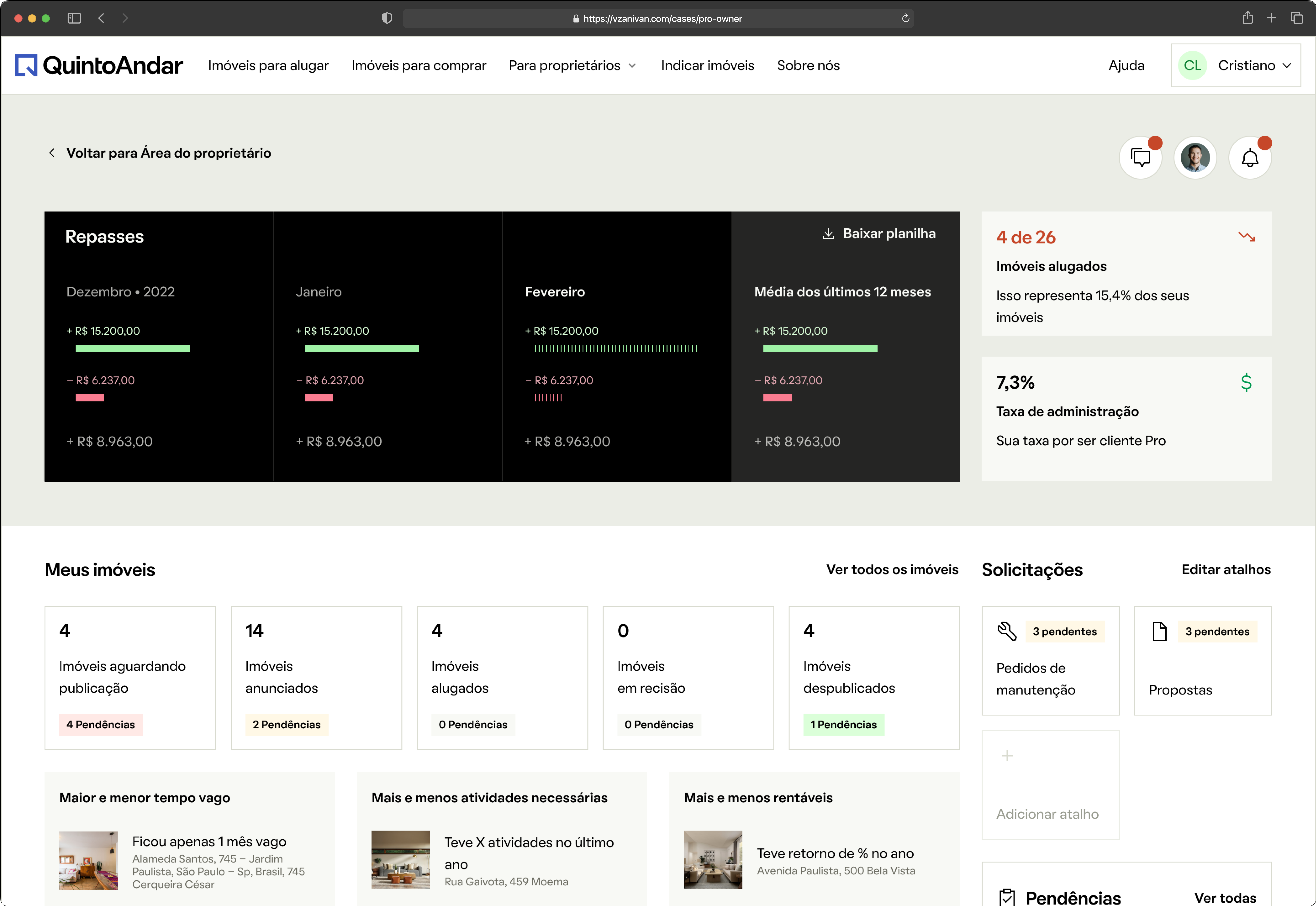The height and width of the screenshot is (906, 1316).
Task: Open a new tab with plus icon
Action: (x=1271, y=18)
